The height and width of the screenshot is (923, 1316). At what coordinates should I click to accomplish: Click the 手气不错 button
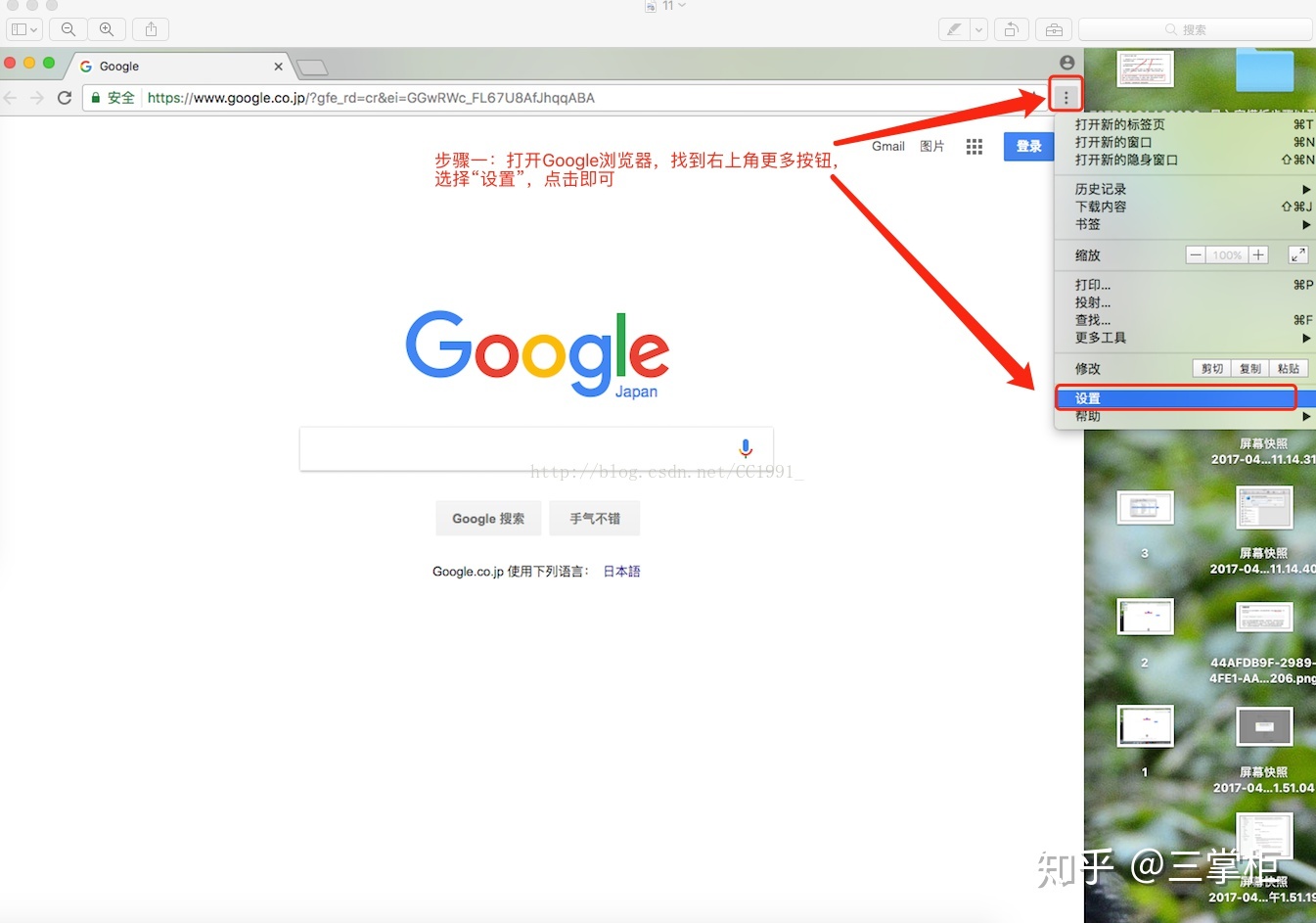[595, 519]
